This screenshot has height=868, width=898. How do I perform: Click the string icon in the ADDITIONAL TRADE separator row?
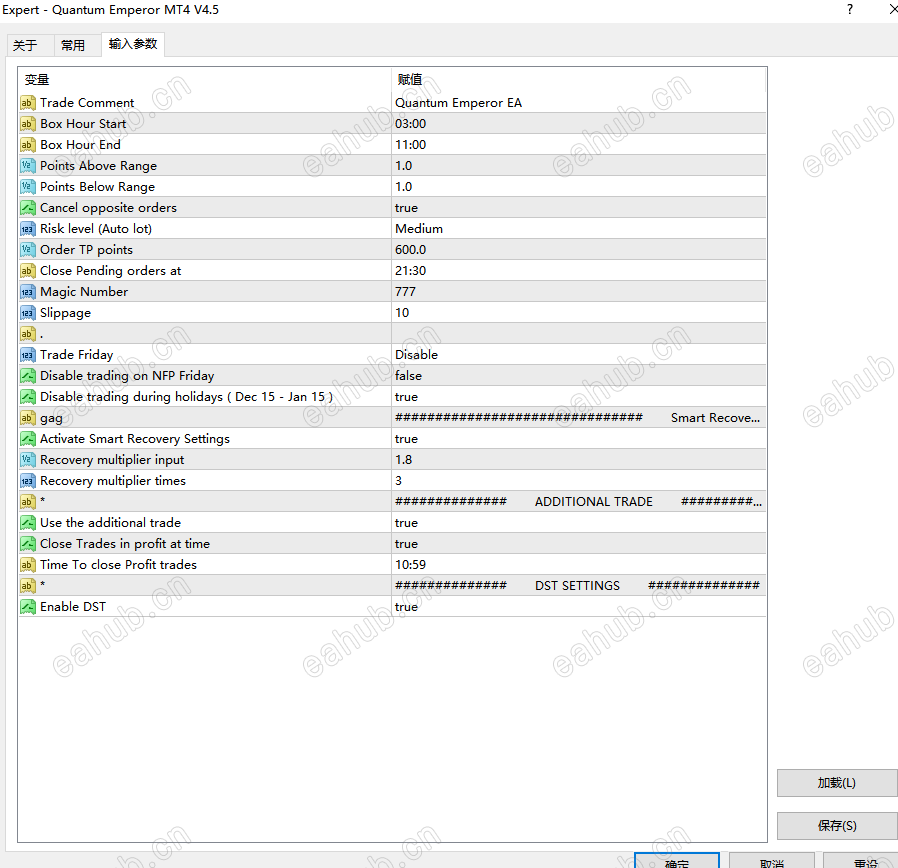pos(27,502)
